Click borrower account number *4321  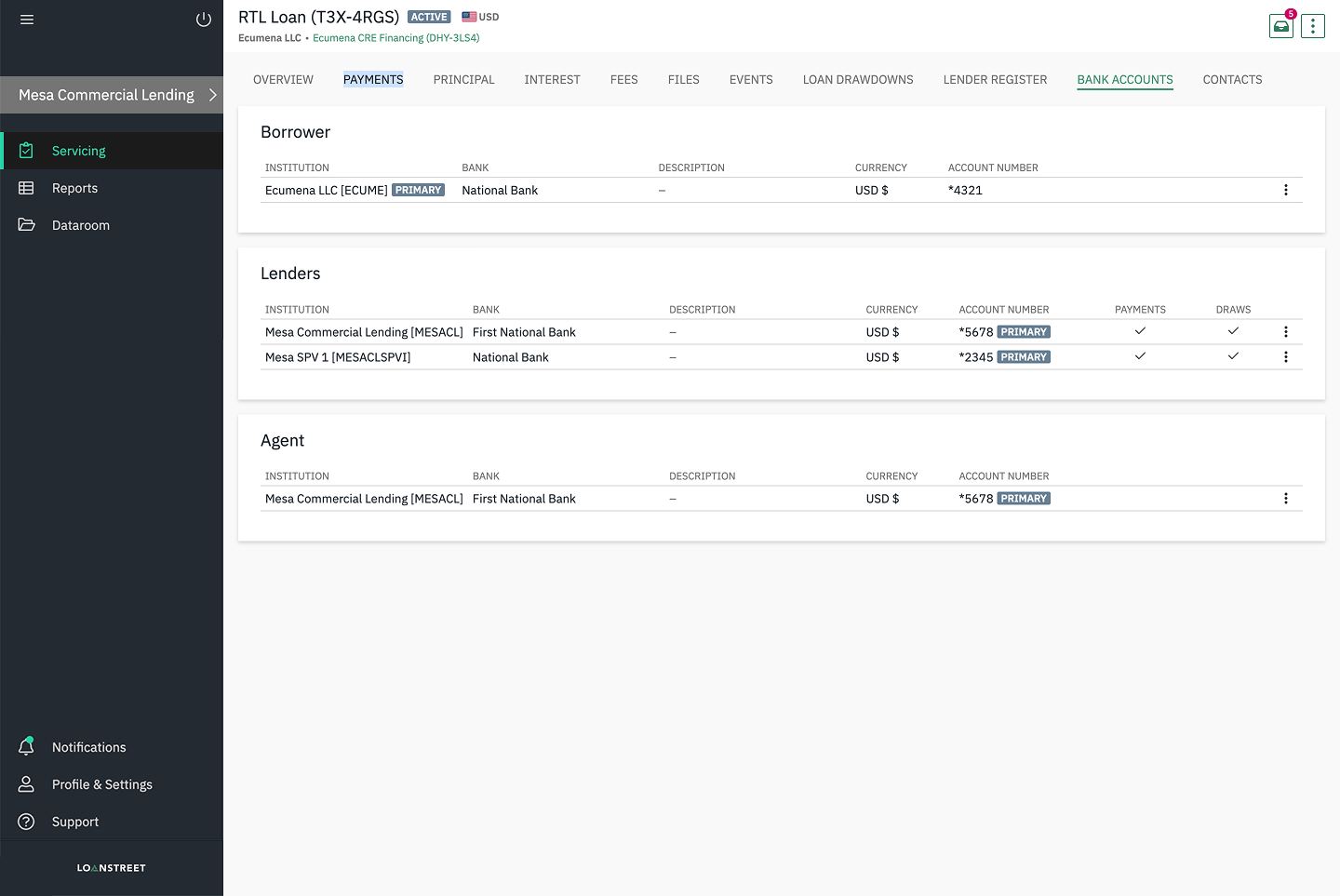point(965,190)
